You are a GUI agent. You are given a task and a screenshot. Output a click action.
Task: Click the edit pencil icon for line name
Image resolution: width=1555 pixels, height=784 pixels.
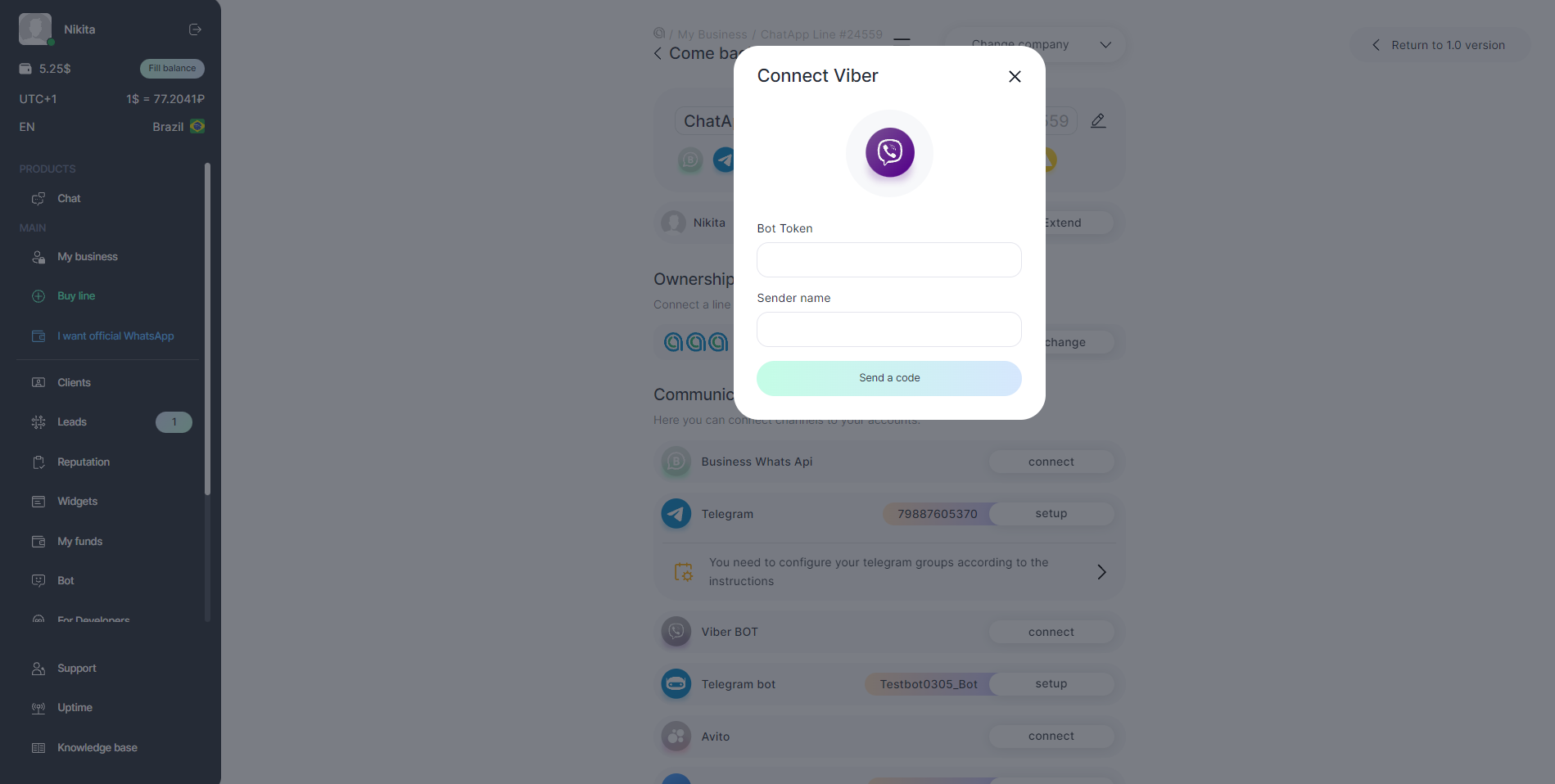[x=1098, y=121]
